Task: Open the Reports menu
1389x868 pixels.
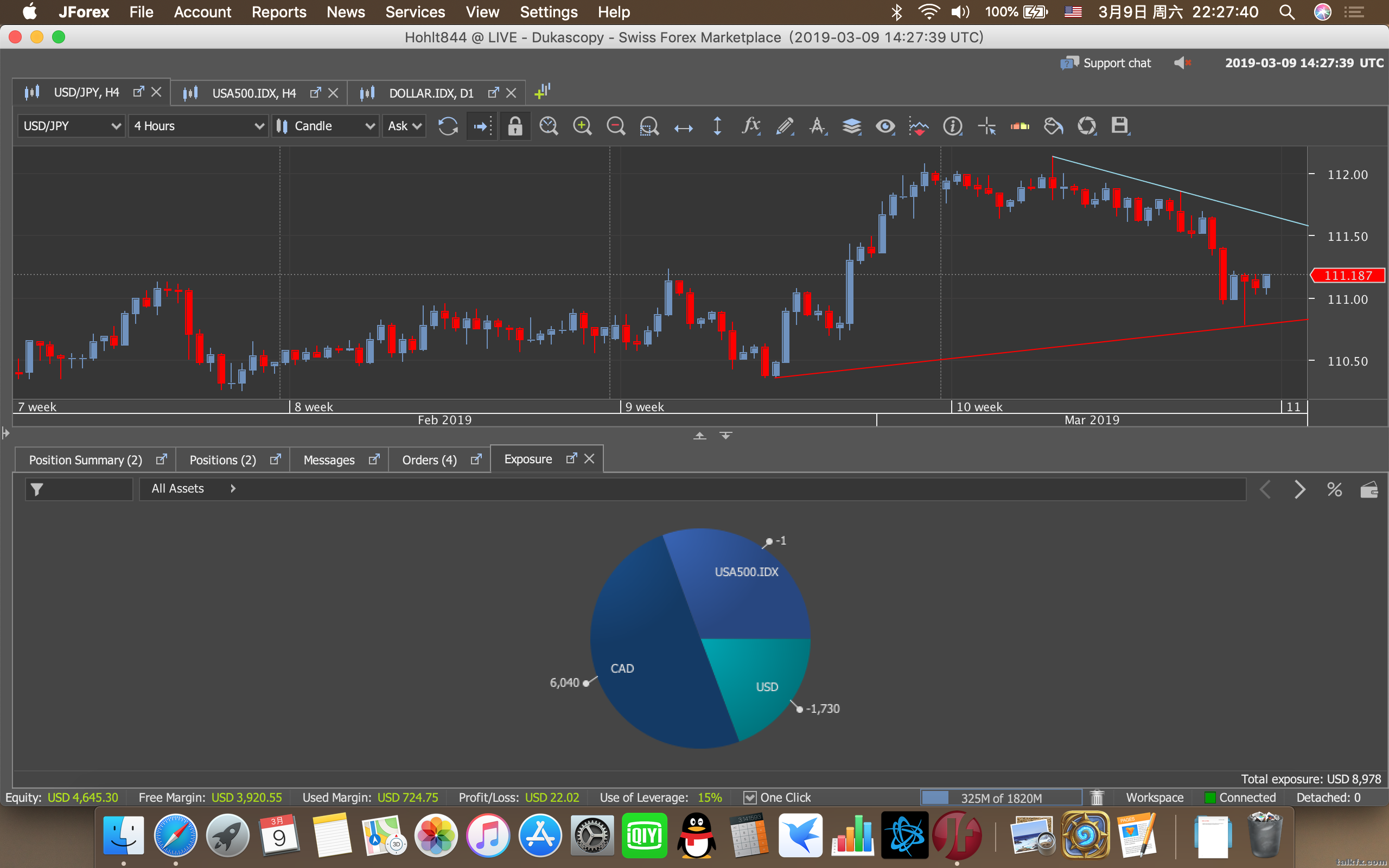Action: (279, 12)
